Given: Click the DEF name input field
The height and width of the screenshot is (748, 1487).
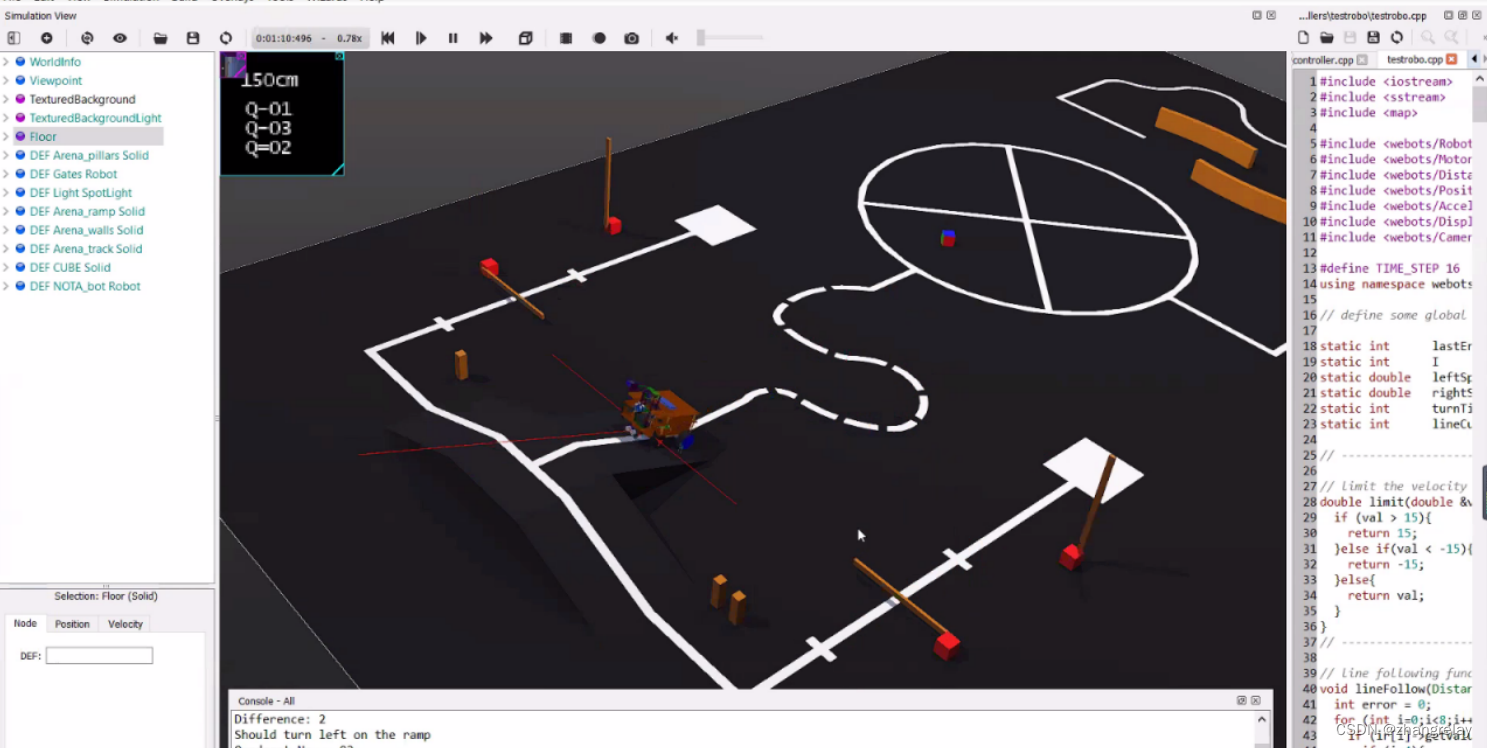Looking at the screenshot, I should click(x=99, y=656).
